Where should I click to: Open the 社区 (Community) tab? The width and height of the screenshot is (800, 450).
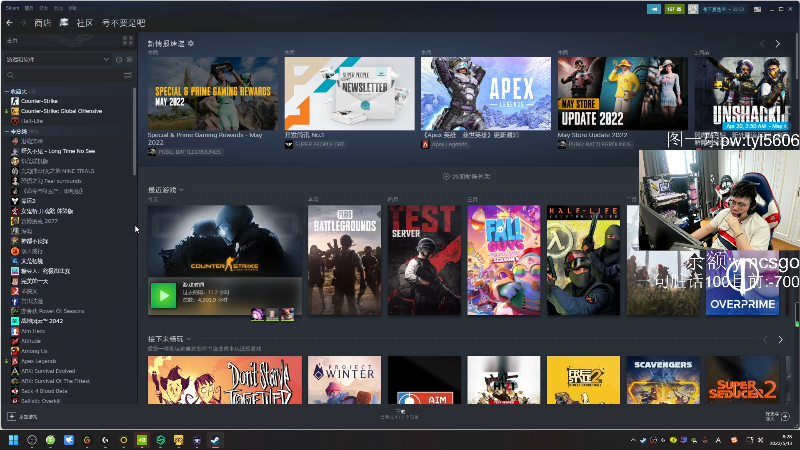tap(85, 23)
